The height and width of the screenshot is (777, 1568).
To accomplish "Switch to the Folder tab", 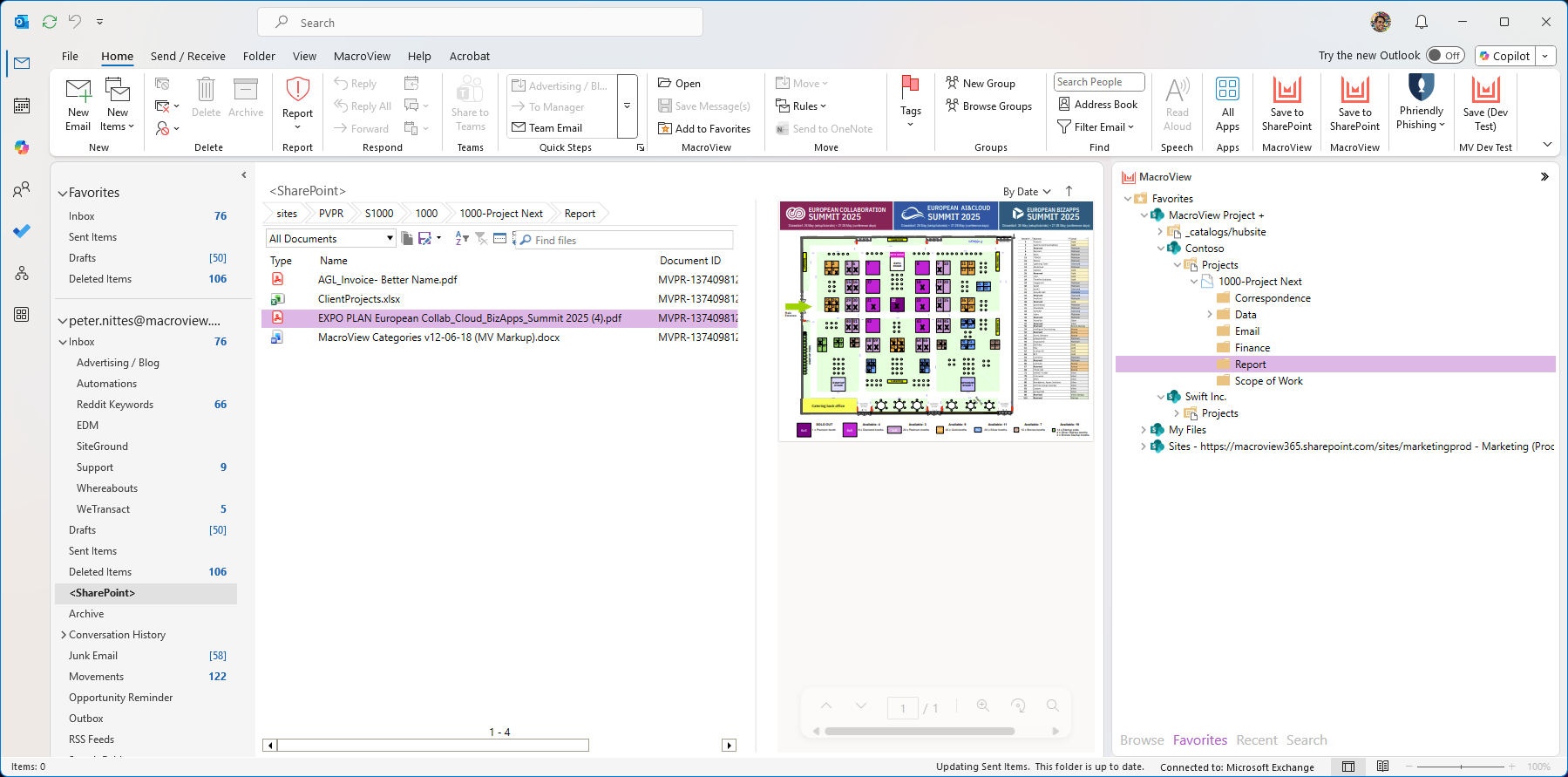I will 259,56.
